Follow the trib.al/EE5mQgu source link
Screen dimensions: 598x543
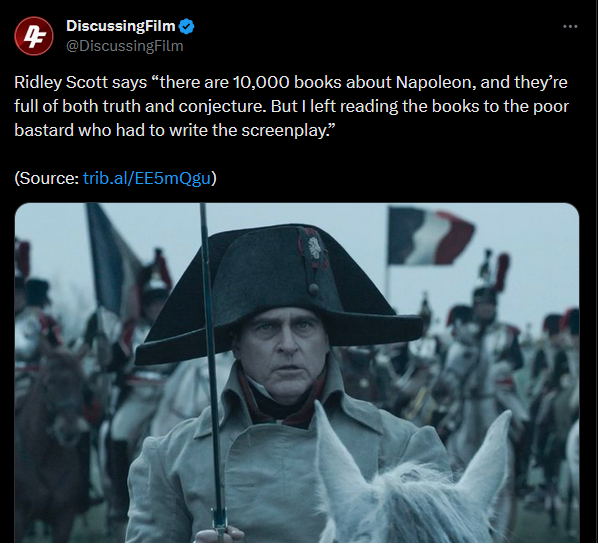(x=147, y=178)
